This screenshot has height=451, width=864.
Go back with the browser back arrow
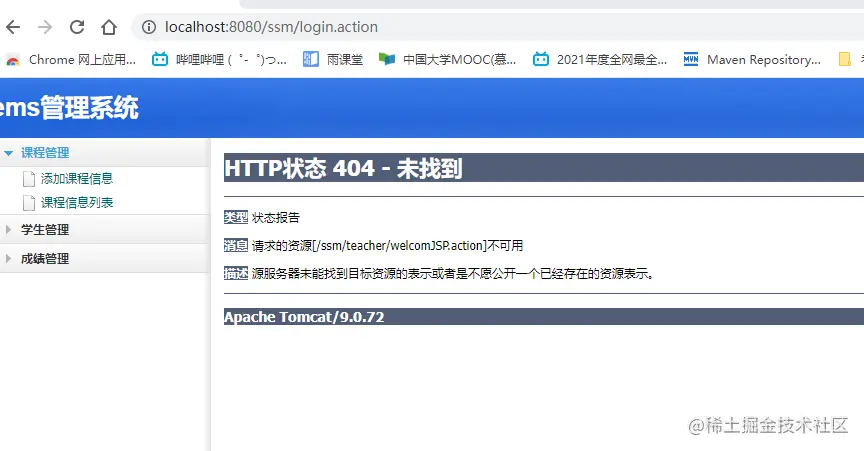point(13,26)
